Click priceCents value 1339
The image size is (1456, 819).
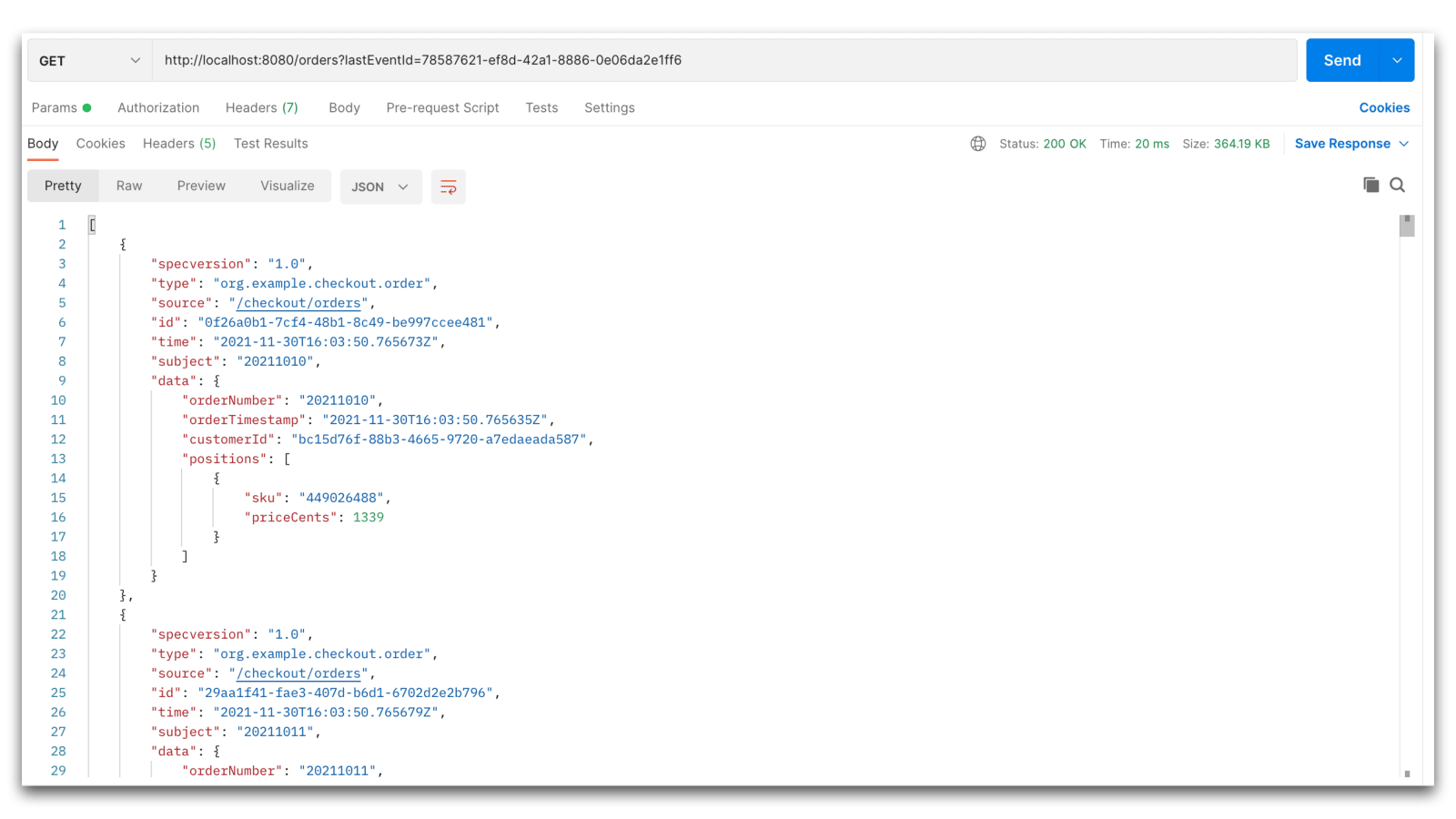[369, 517]
